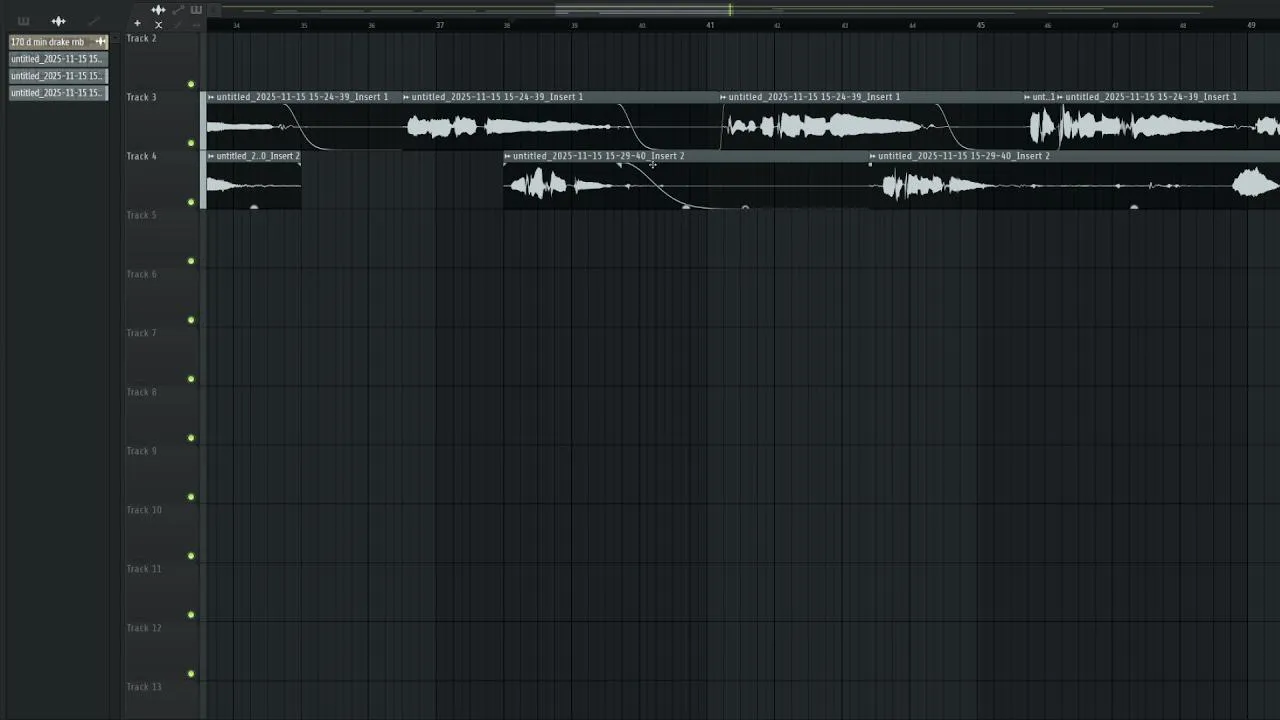Mute Track 3 with its green light
The width and height of the screenshot is (1280, 720).
[x=191, y=143]
